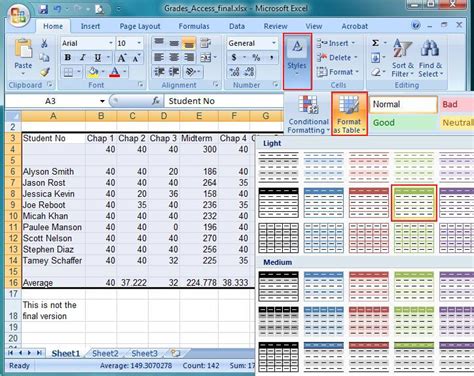This screenshot has height=376, width=474.
Task: Open Find & Select dropdown
Action: [x=431, y=58]
